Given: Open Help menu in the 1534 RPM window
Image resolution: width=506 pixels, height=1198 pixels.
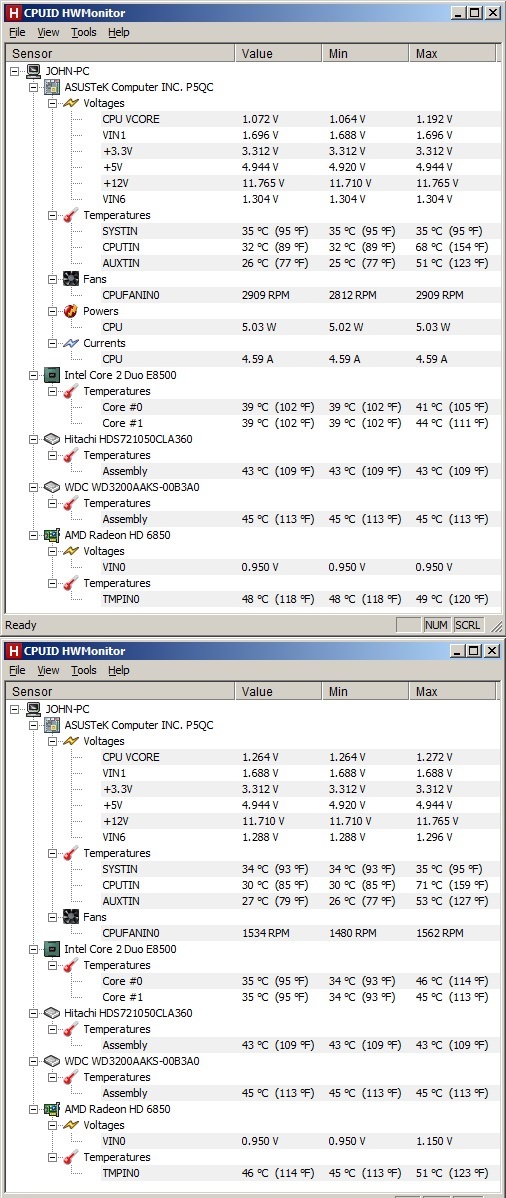Looking at the screenshot, I should click(118, 670).
